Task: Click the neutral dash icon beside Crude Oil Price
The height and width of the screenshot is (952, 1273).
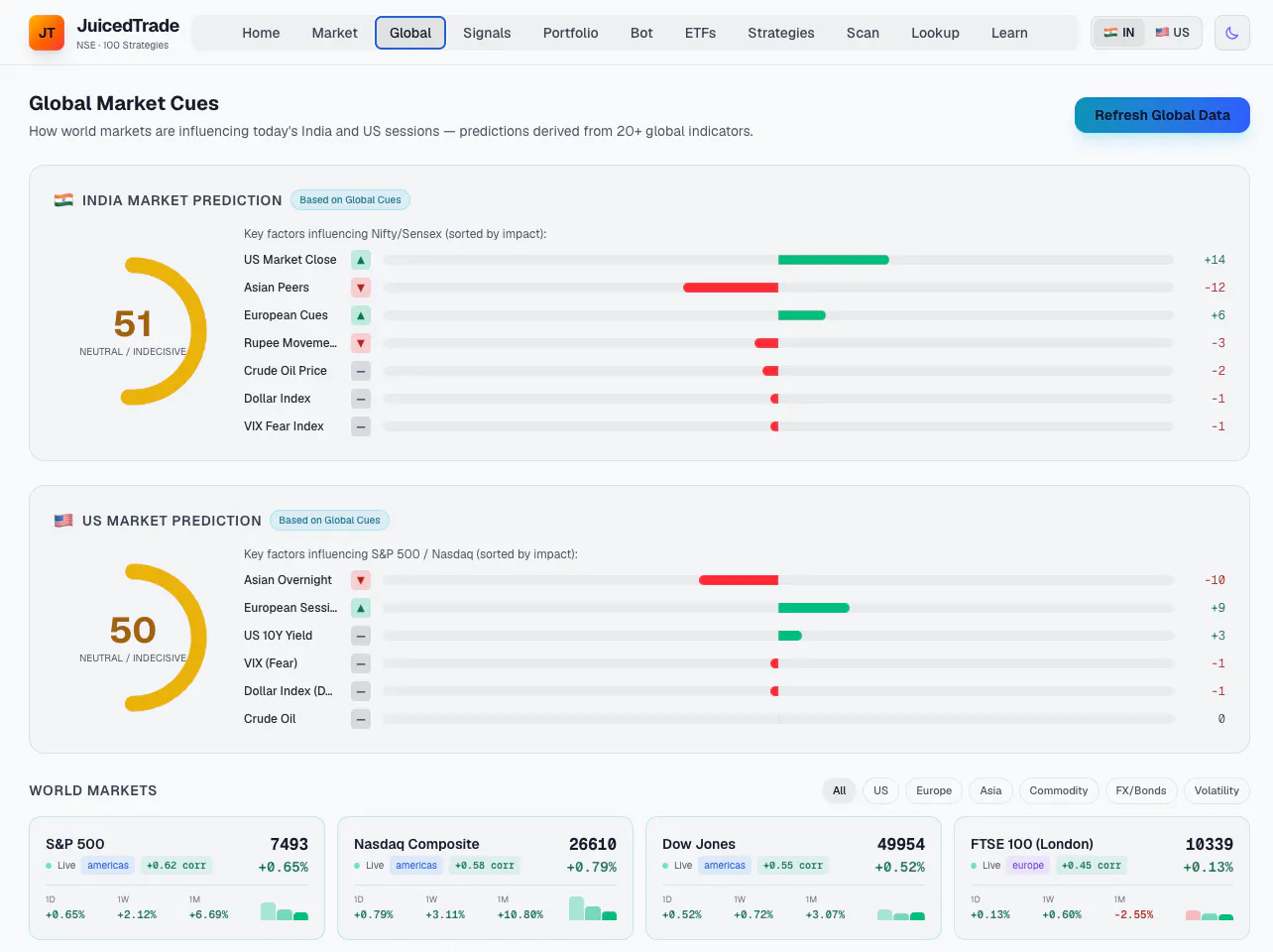Action: coord(361,371)
